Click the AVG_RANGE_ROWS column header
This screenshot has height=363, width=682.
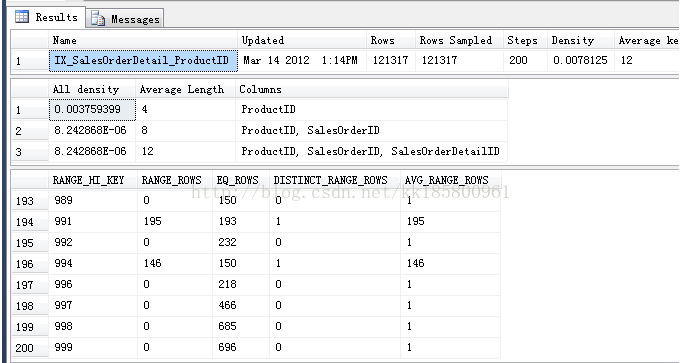[x=450, y=180]
